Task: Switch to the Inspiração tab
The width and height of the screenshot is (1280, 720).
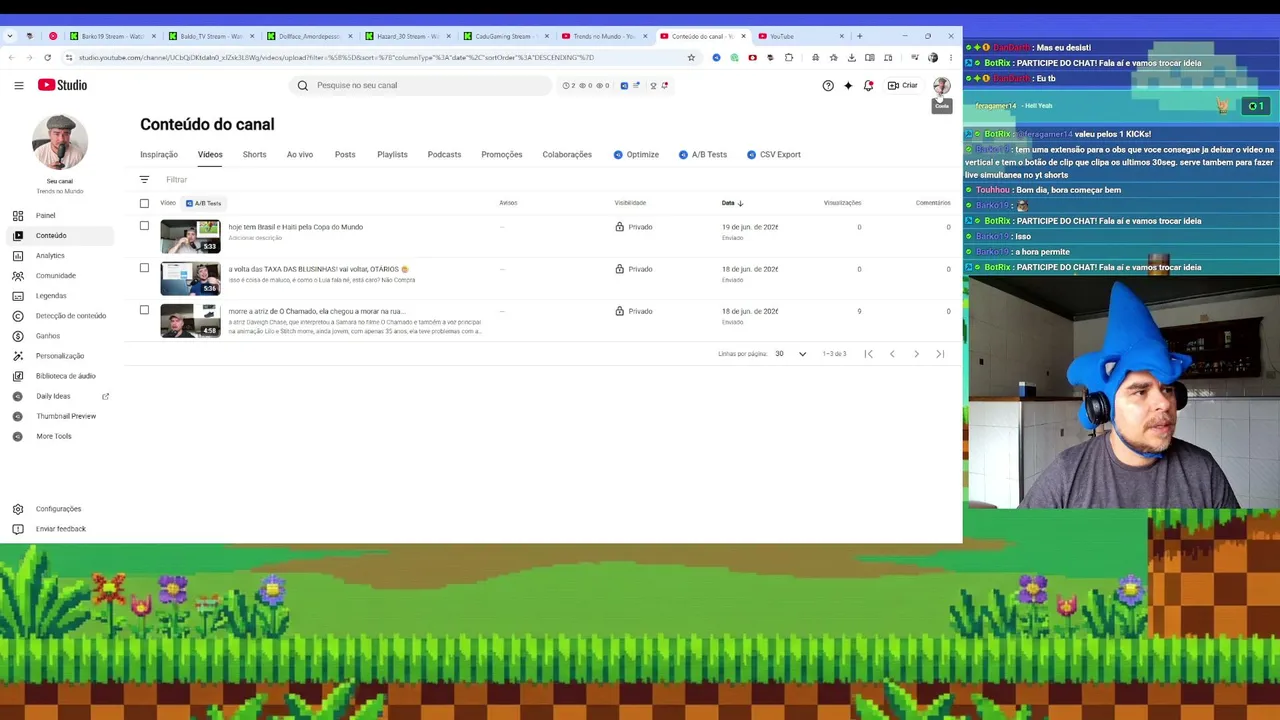Action: coord(159,155)
